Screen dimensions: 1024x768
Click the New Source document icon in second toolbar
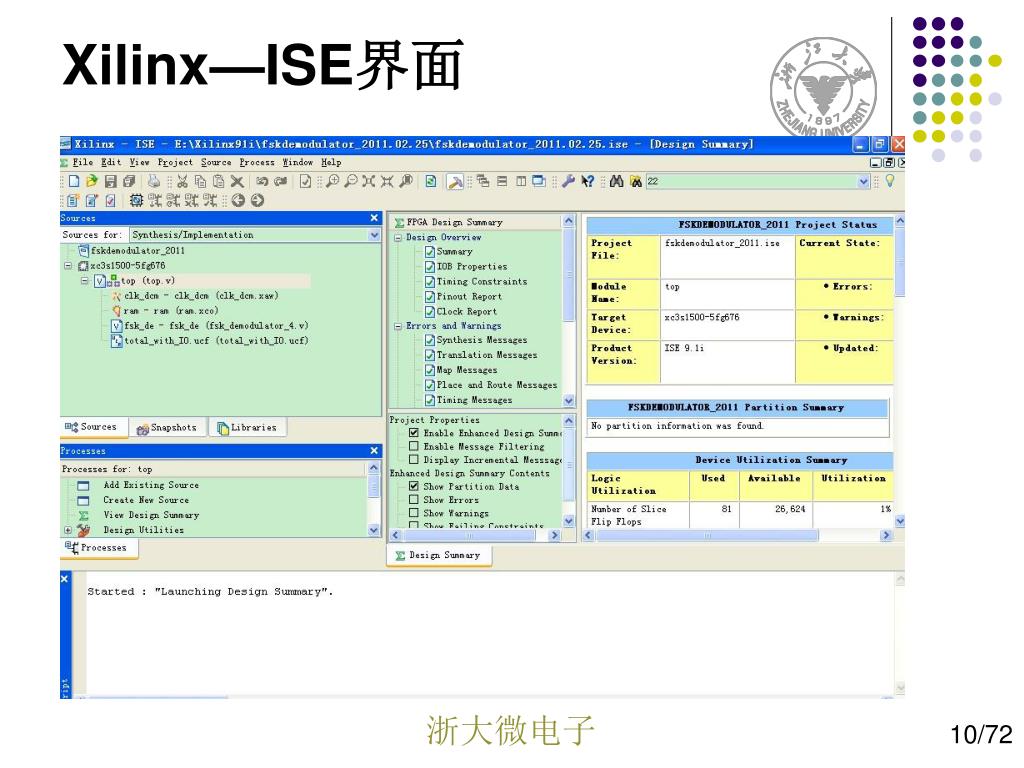72,200
